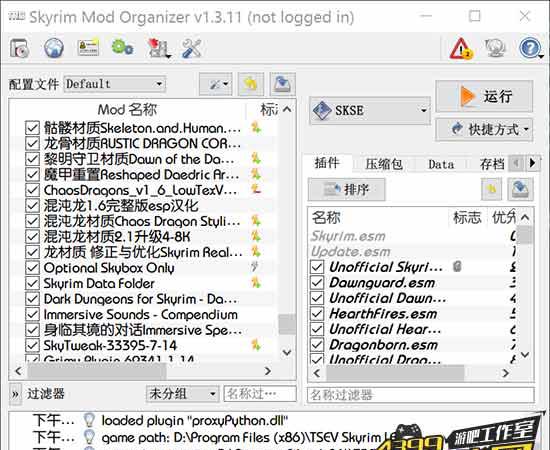Click the mod list vertical scrollbar thumb
The image size is (550, 450).
point(287,324)
